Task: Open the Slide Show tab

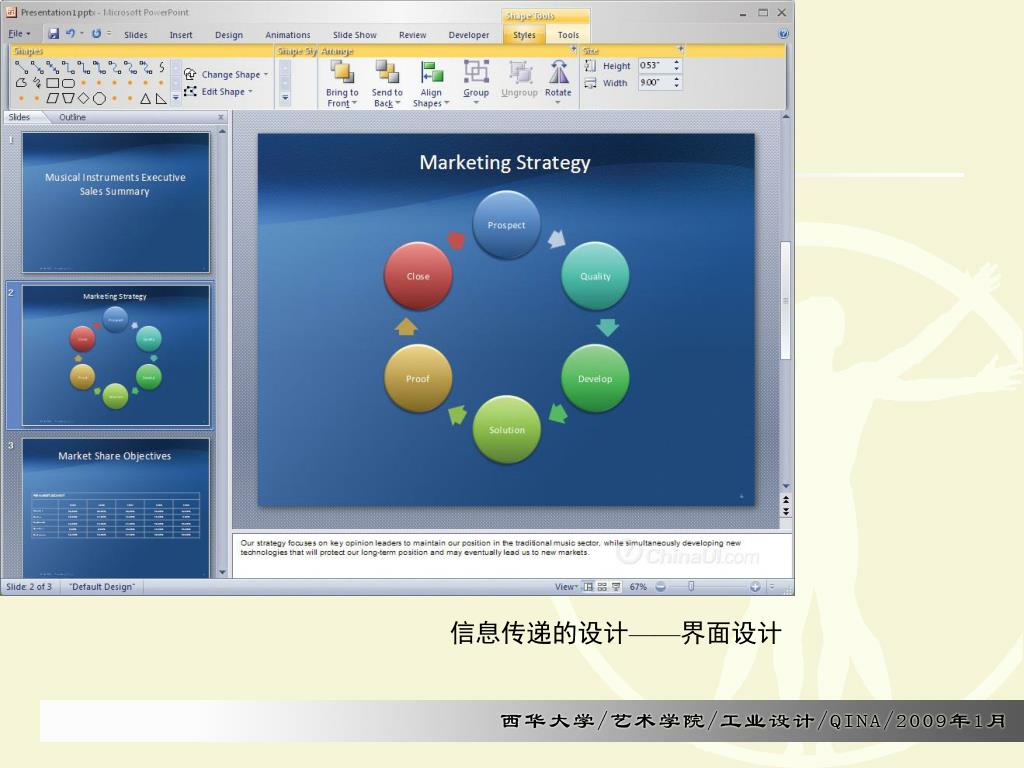Action: tap(355, 35)
